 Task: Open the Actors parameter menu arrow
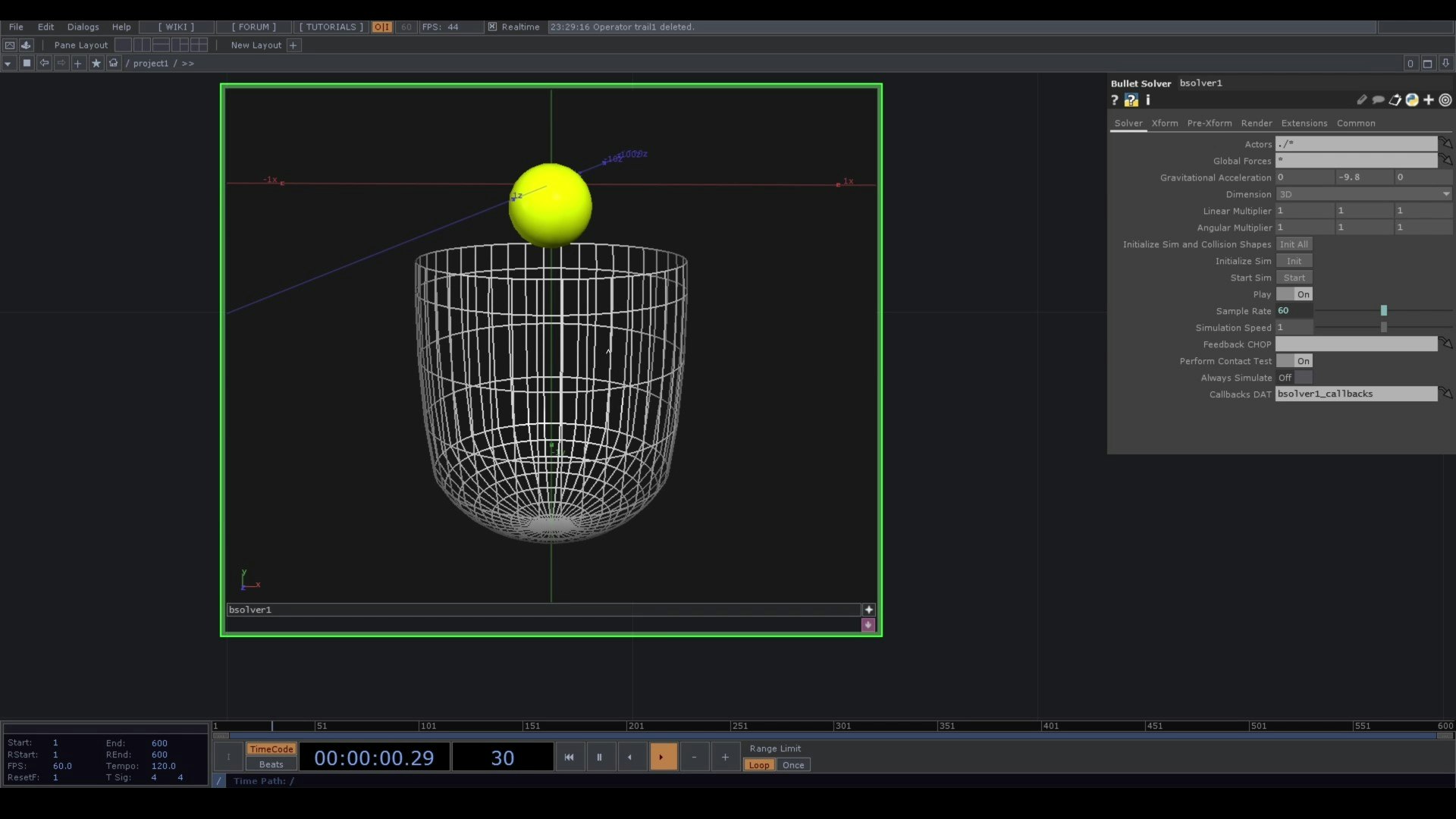click(x=1447, y=143)
